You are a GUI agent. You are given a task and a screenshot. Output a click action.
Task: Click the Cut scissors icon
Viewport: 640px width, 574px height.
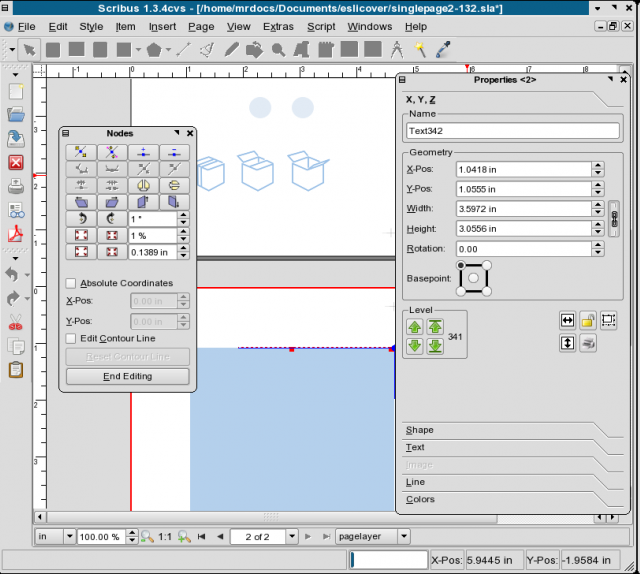coord(16,322)
